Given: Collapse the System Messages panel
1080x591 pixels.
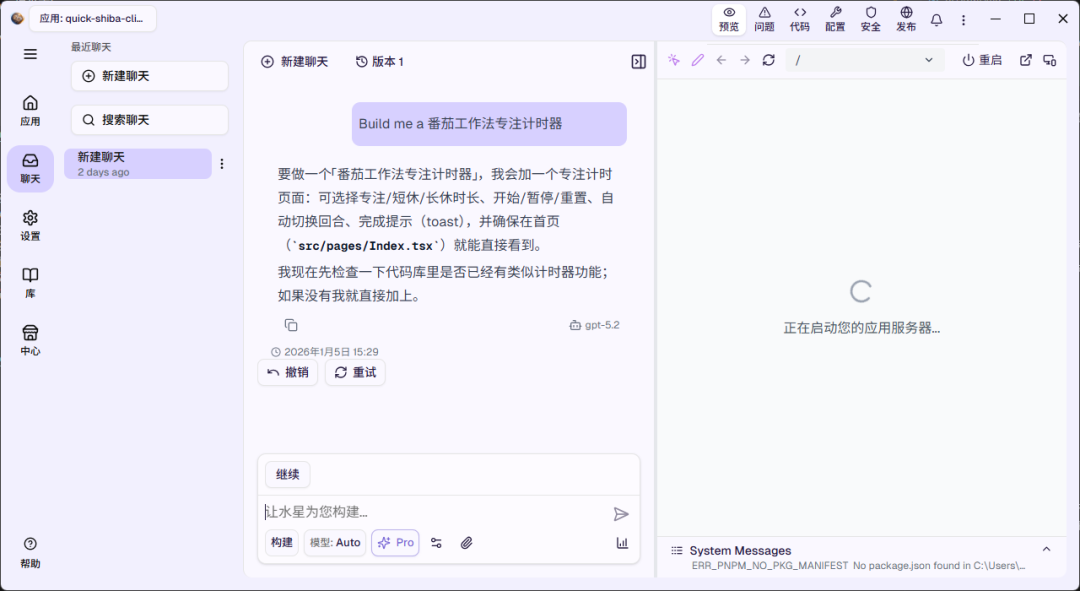Looking at the screenshot, I should pos(1046,549).
